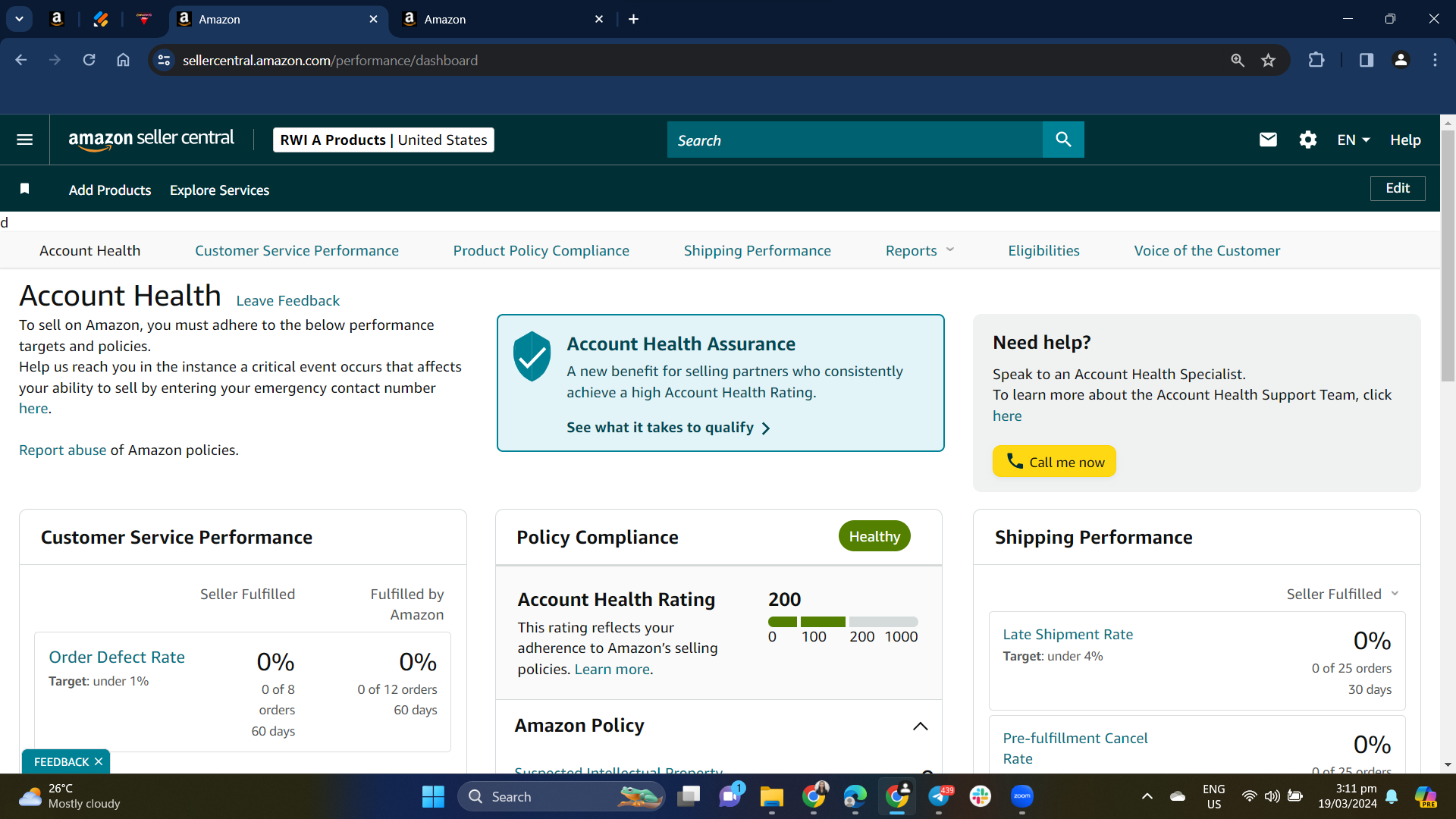Collapse the Amazon Policy section
The height and width of the screenshot is (819, 1456).
(x=920, y=726)
